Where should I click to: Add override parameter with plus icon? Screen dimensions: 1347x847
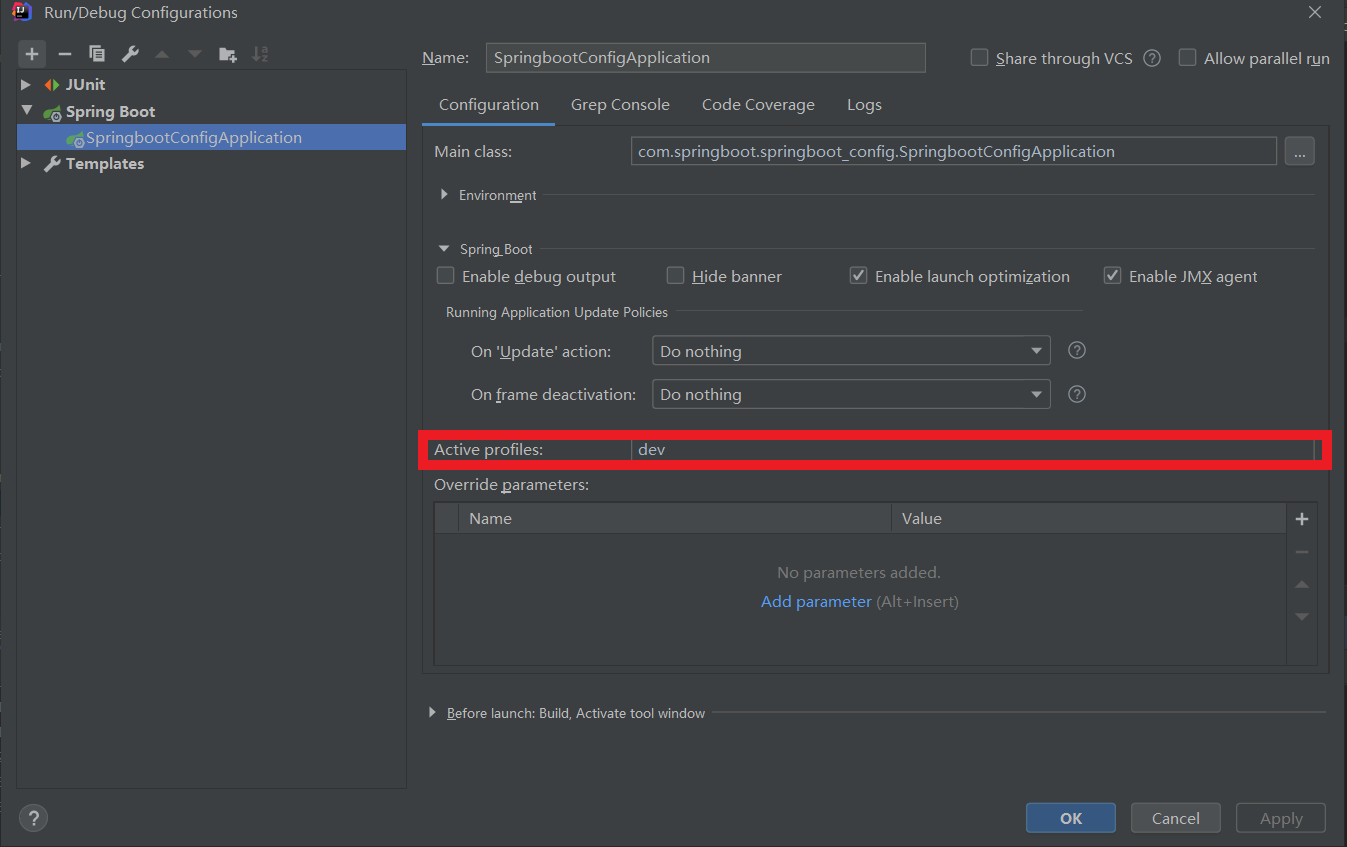click(x=1302, y=519)
